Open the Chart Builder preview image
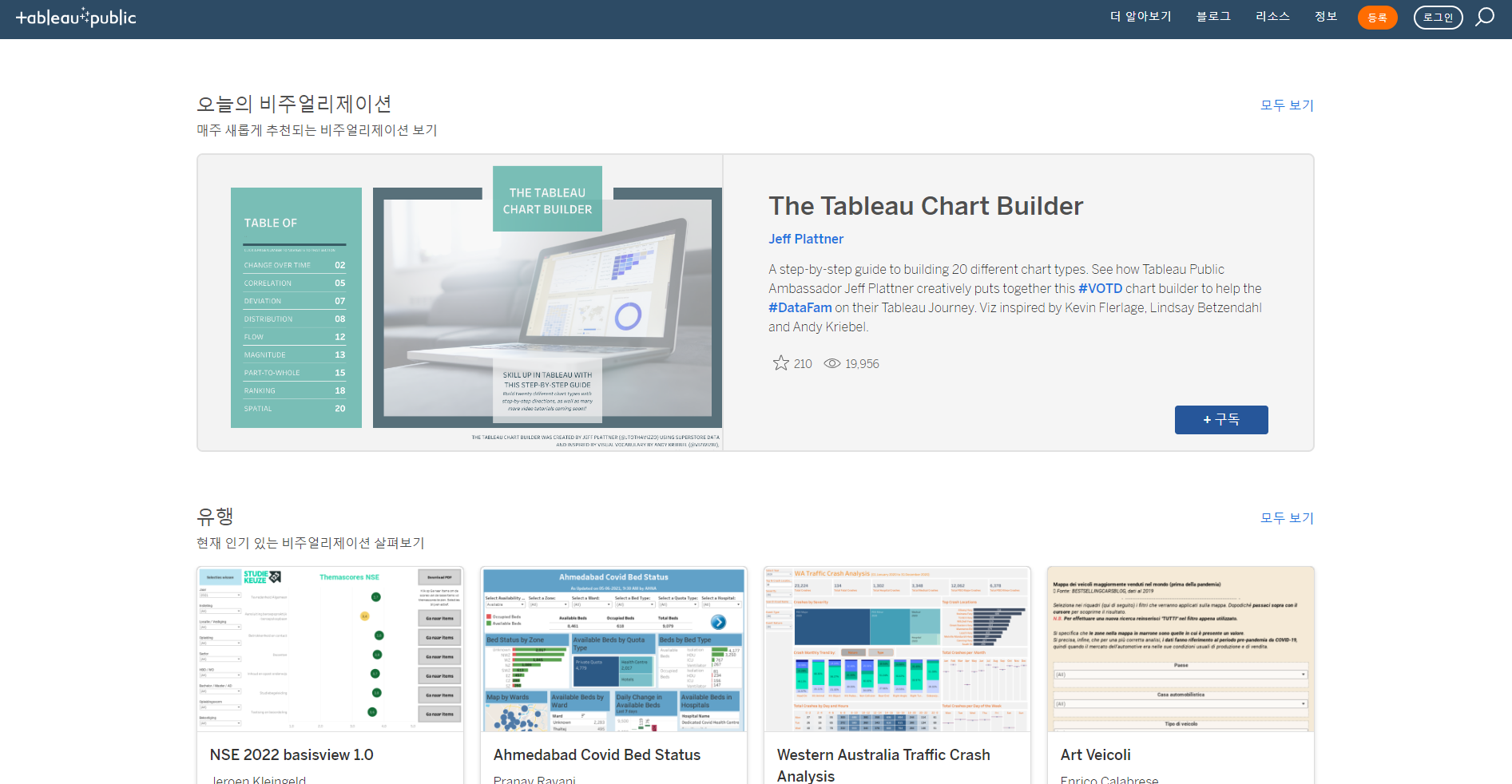Image resolution: width=1512 pixels, height=784 pixels. click(460, 303)
